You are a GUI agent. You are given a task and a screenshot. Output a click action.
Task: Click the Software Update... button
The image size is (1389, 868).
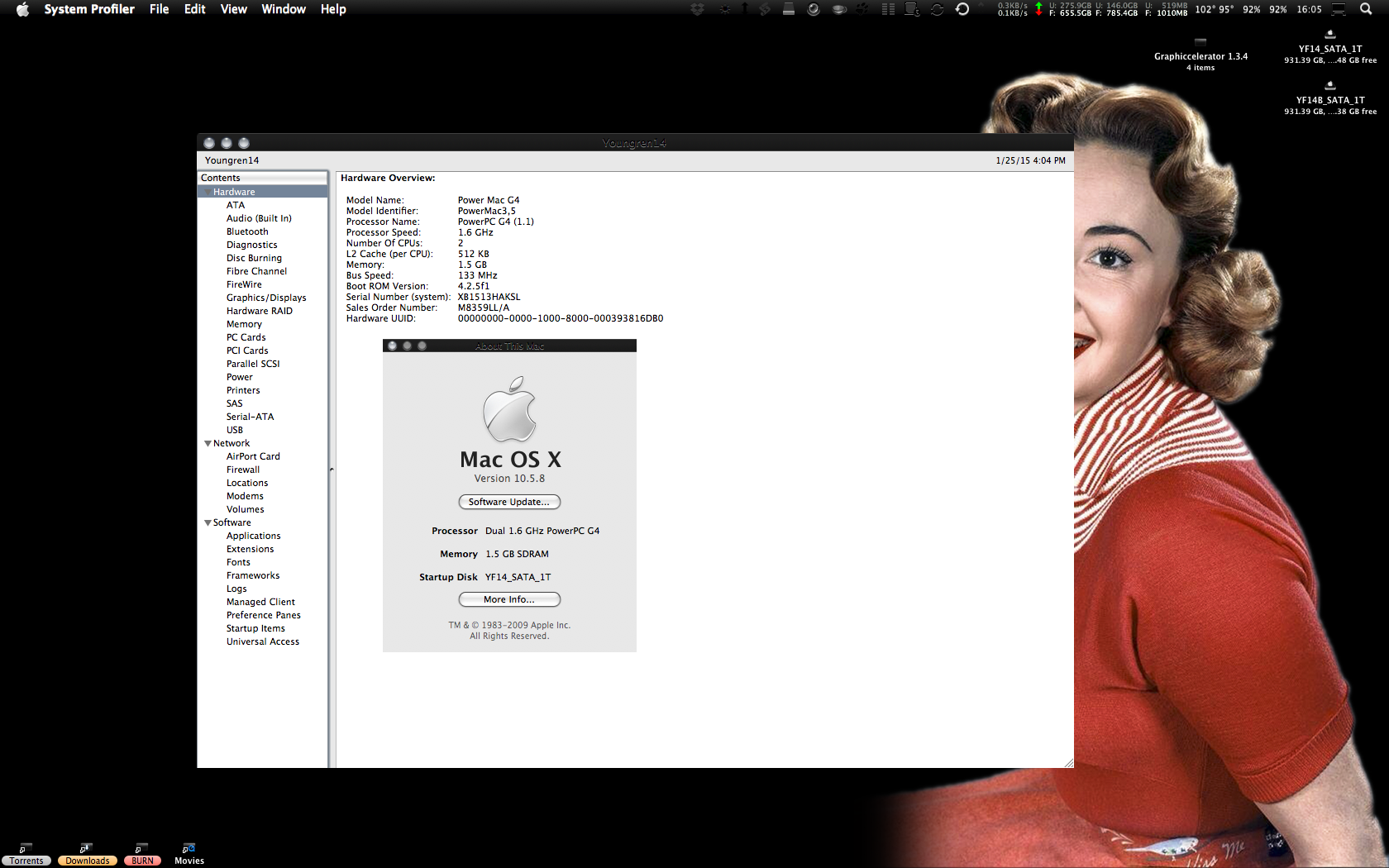[509, 502]
